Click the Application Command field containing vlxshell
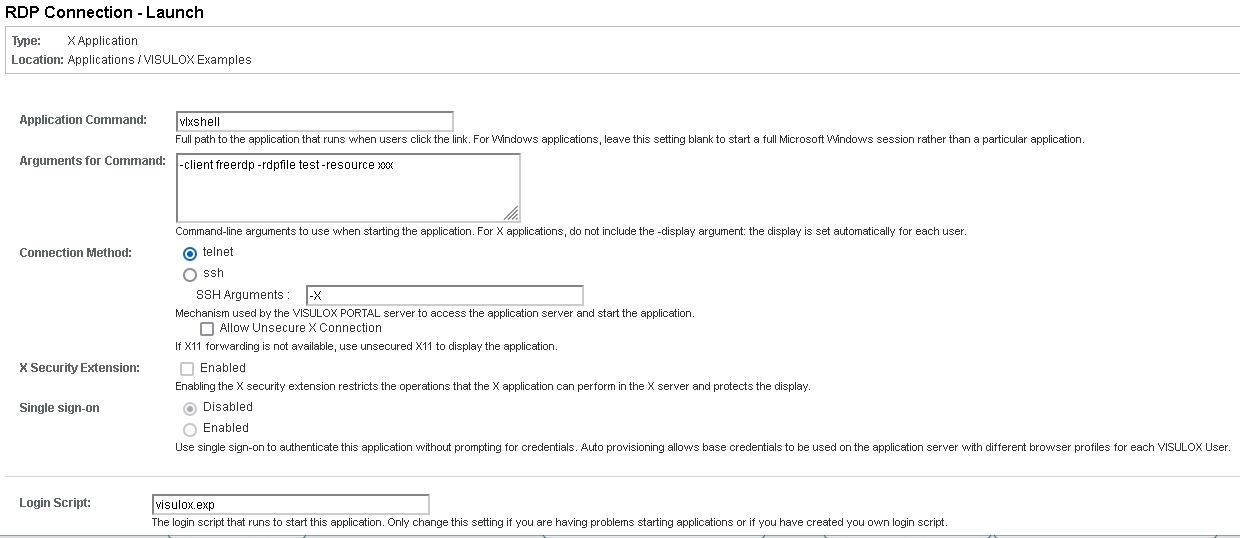 pos(314,121)
